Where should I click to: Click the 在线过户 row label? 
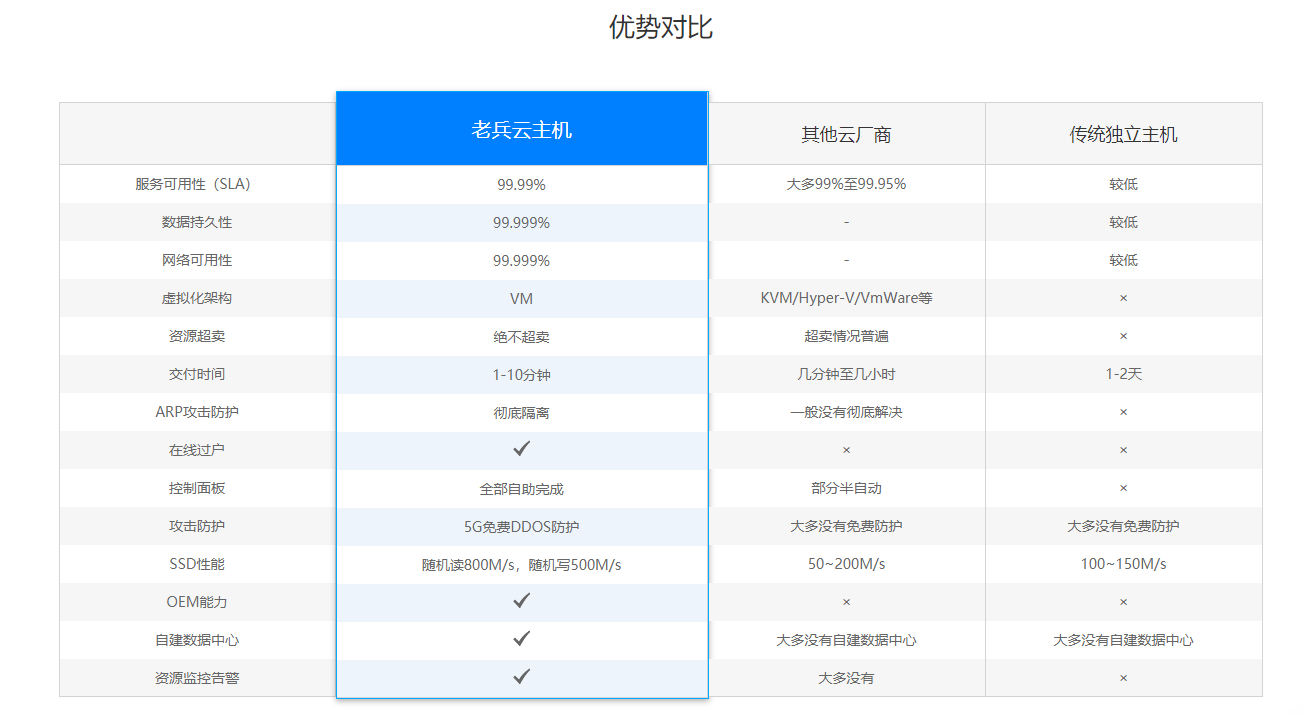[x=197, y=450]
